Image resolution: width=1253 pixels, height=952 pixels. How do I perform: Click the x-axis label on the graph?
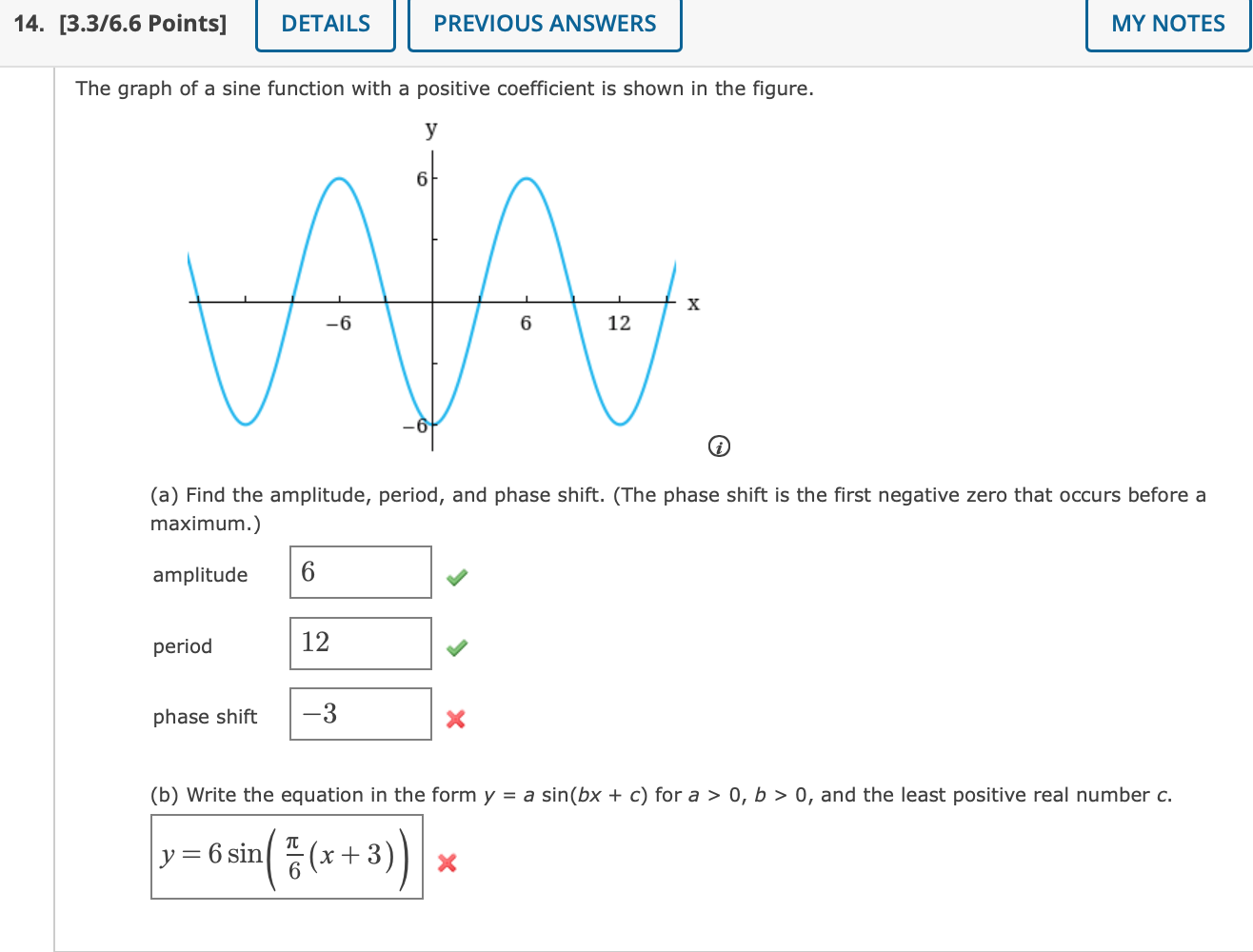click(692, 303)
